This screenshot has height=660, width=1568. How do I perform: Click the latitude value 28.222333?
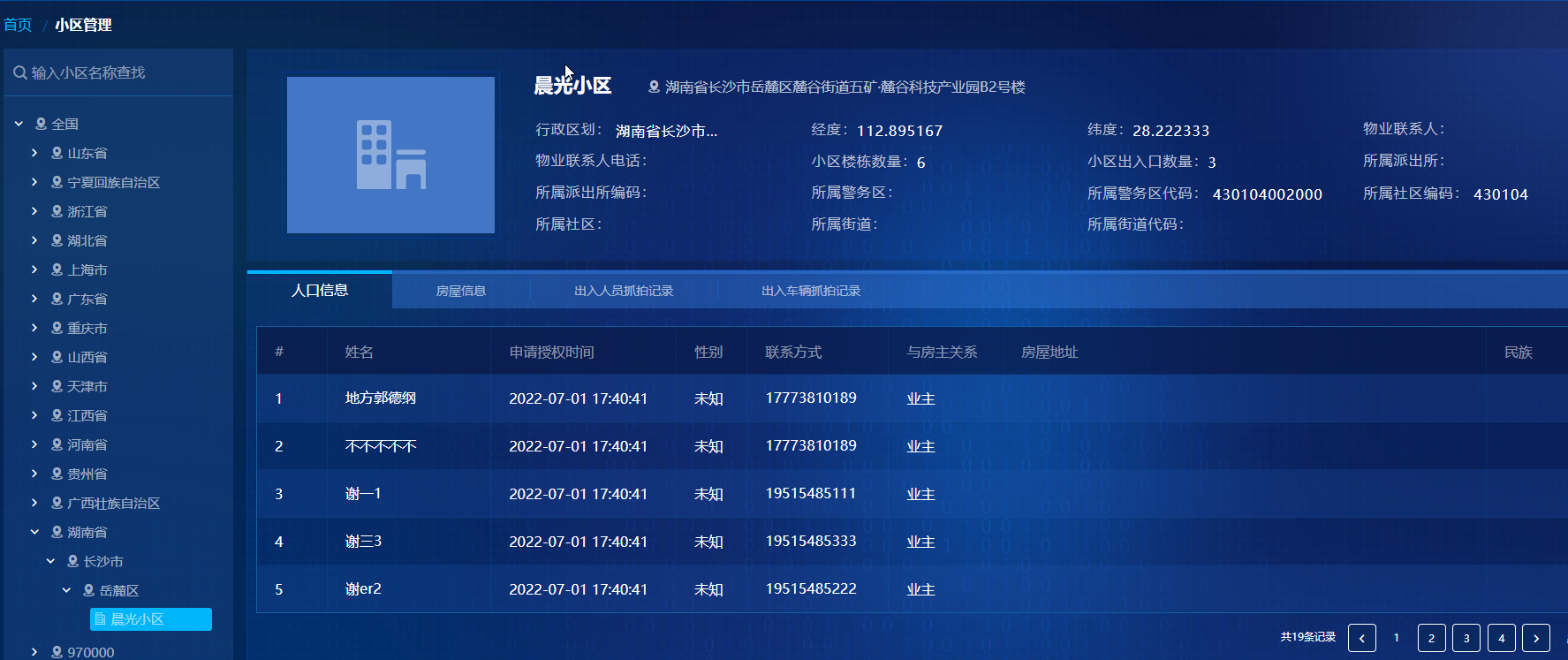1171,131
